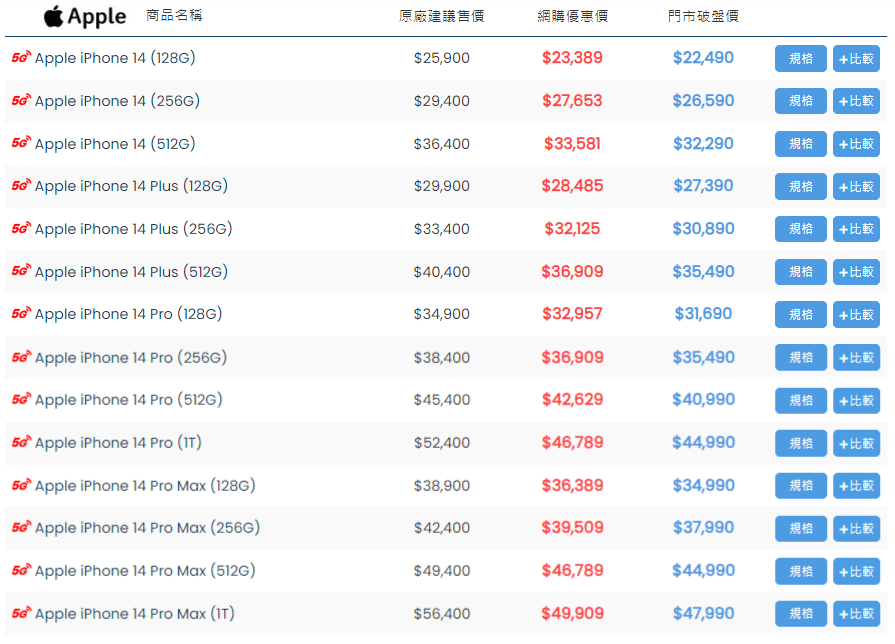Click store price $22,490
Viewport: 895px width, 644px height.
[703, 58]
